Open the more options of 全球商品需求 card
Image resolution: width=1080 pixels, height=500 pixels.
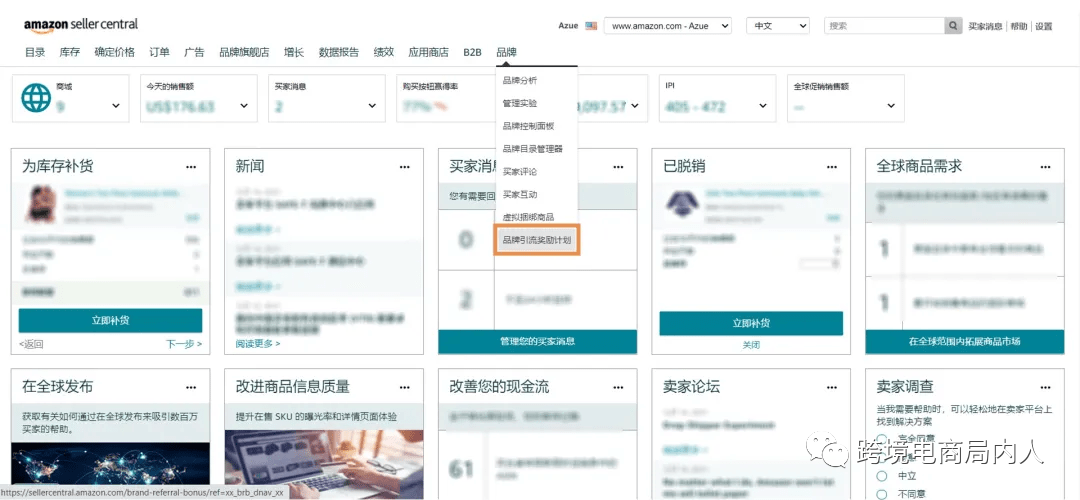pyautogui.click(x=1046, y=167)
